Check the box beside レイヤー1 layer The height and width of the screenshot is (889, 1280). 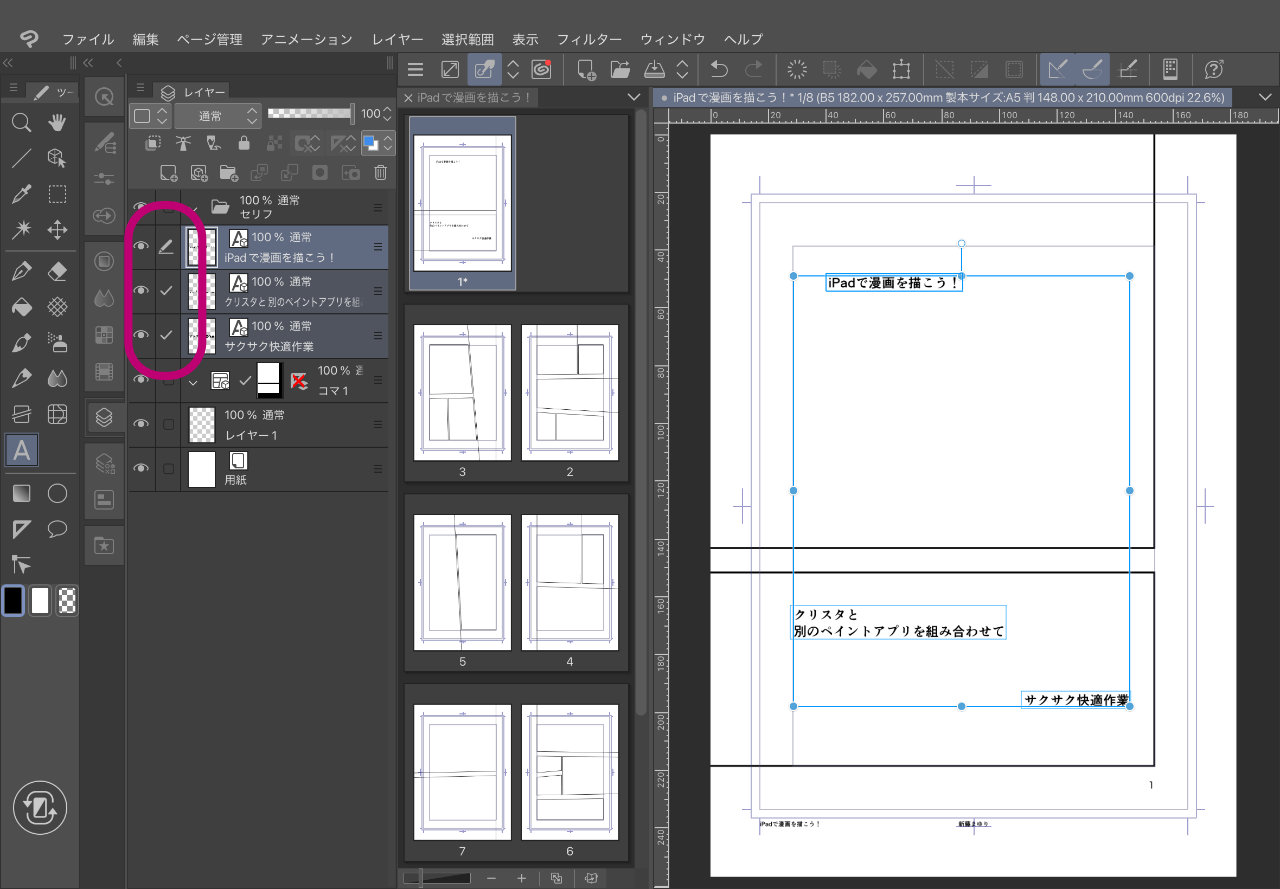168,424
